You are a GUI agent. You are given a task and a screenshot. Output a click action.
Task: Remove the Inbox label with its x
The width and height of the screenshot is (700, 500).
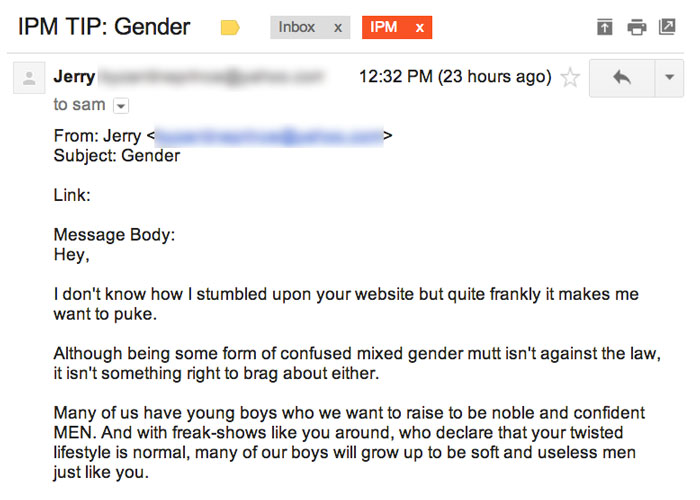(x=338, y=28)
